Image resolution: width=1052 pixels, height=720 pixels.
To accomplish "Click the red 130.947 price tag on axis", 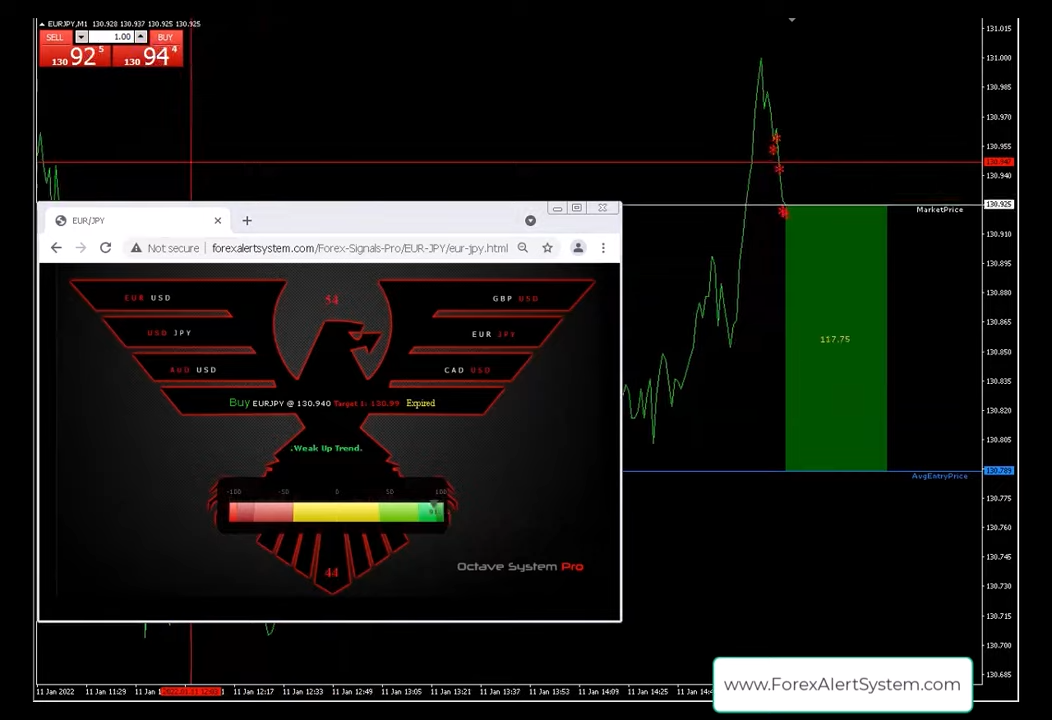I will pos(998,162).
